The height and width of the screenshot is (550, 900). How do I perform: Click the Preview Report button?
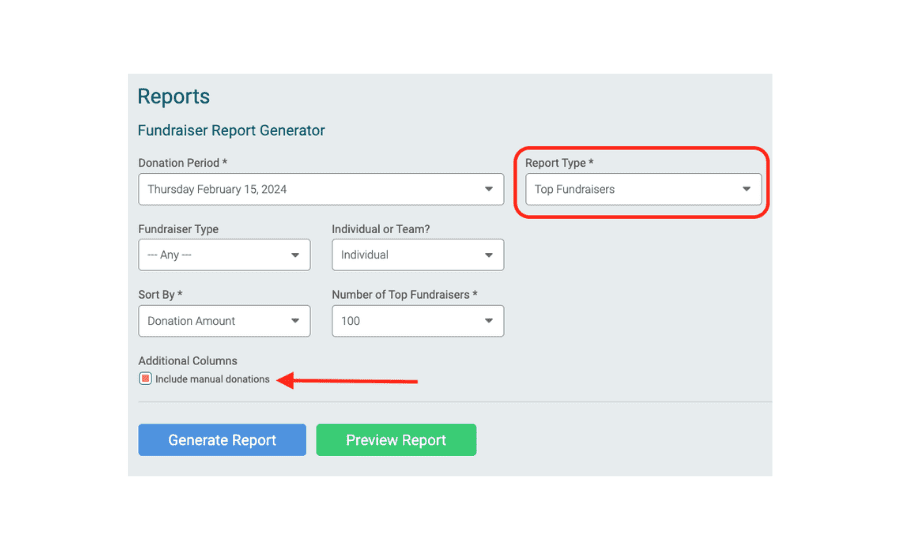pyautogui.click(x=396, y=440)
